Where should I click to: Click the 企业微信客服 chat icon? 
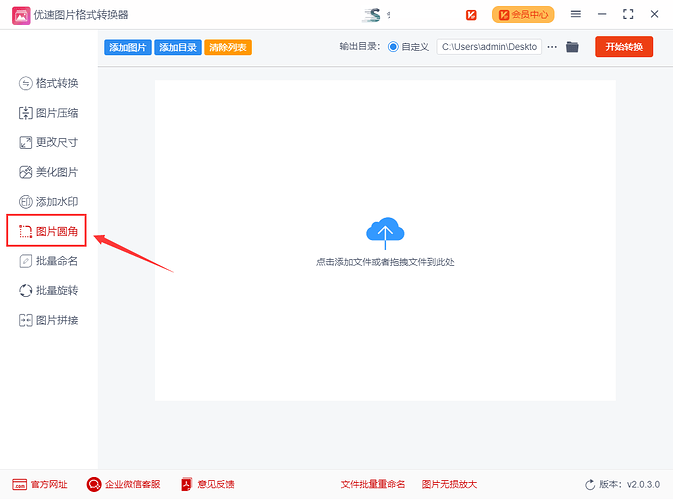click(94, 485)
